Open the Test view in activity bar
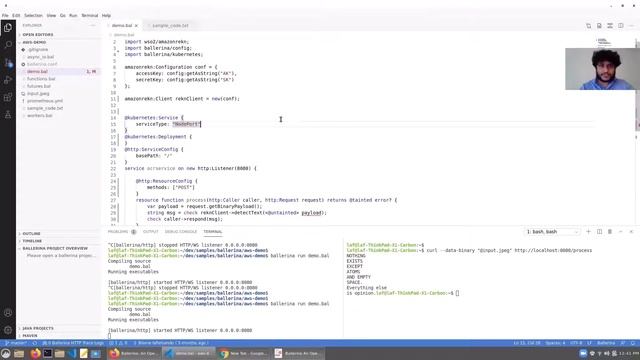This screenshot has height=360, width=640. coord(8,115)
